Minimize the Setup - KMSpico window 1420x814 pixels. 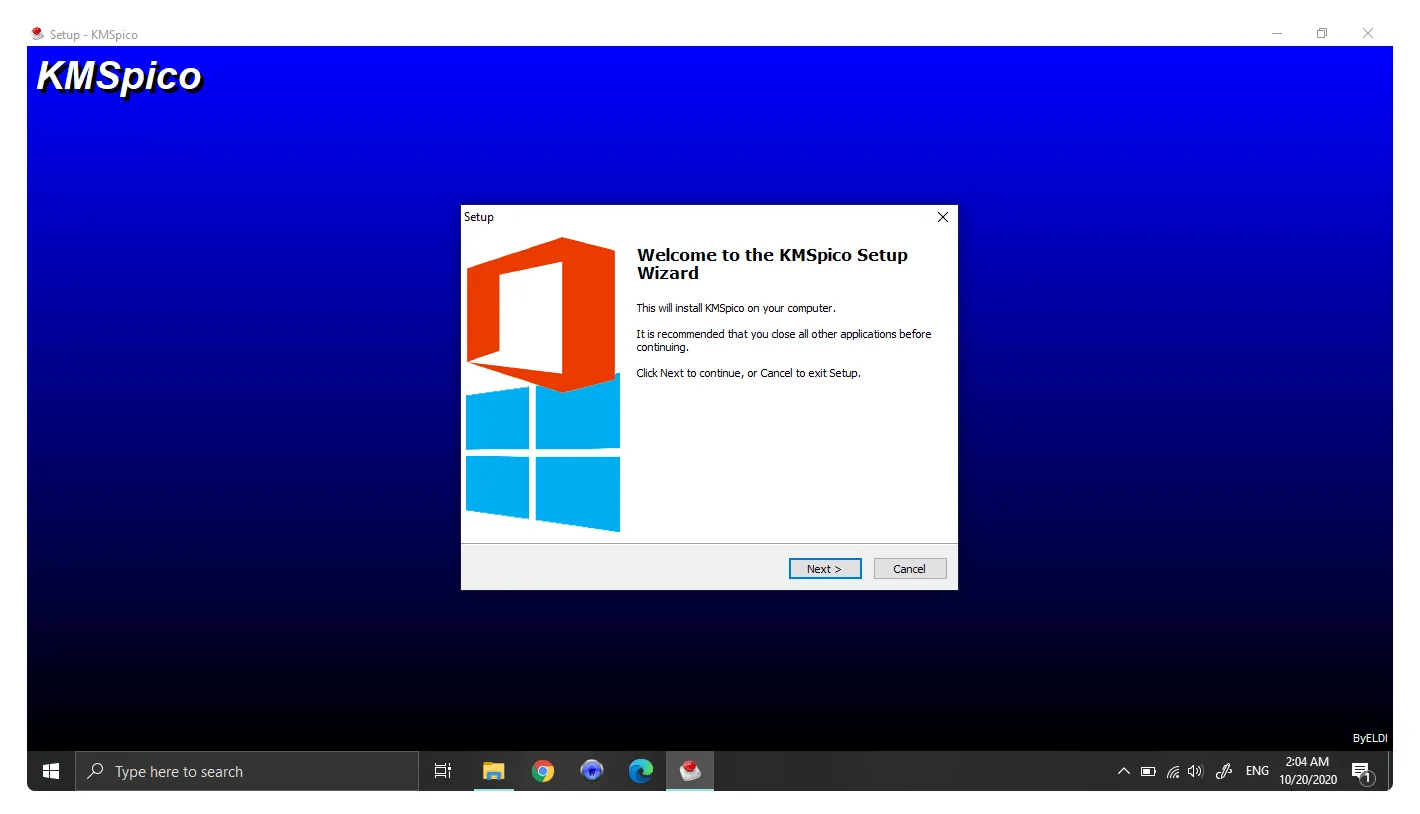1277,34
